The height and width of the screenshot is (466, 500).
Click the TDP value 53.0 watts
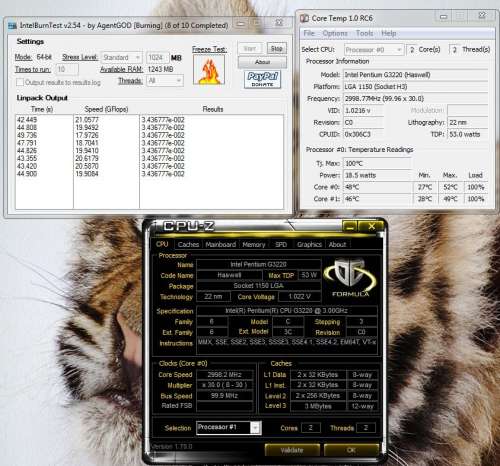(x=468, y=134)
